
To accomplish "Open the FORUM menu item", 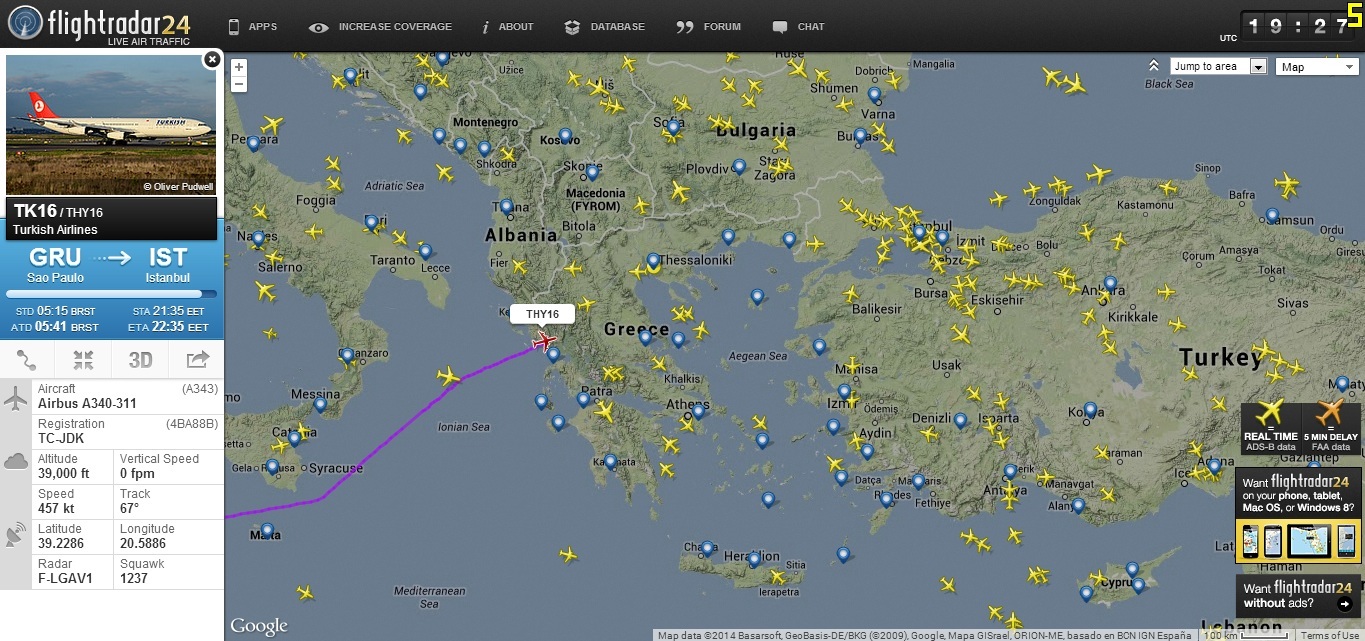I will 708,27.
